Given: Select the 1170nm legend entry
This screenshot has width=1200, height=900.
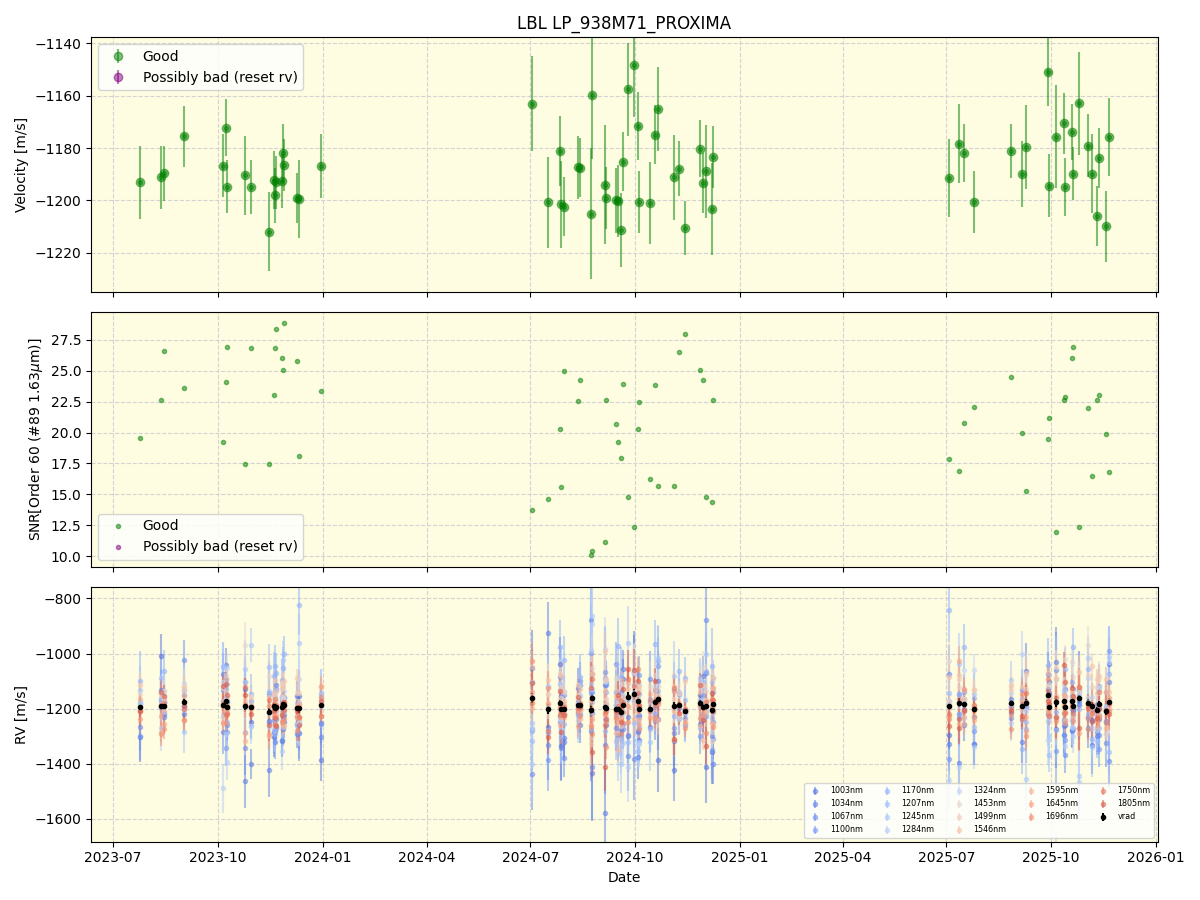Looking at the screenshot, I should click(x=909, y=790).
